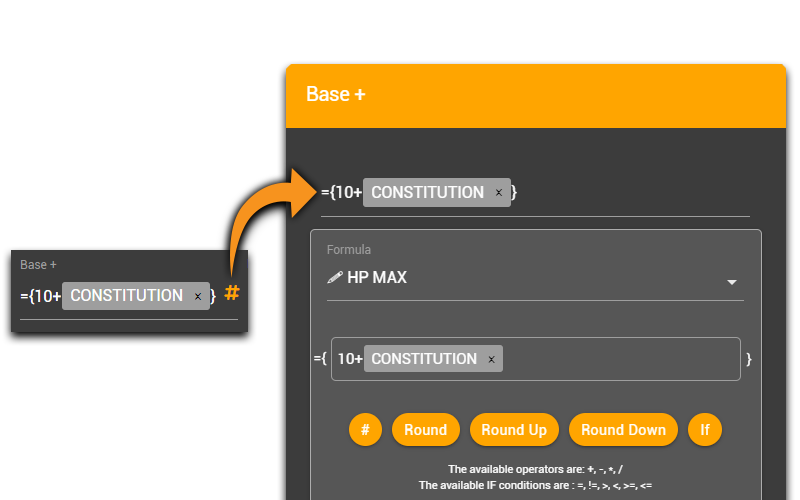Click the Formula label above HP MAX

(x=349, y=250)
